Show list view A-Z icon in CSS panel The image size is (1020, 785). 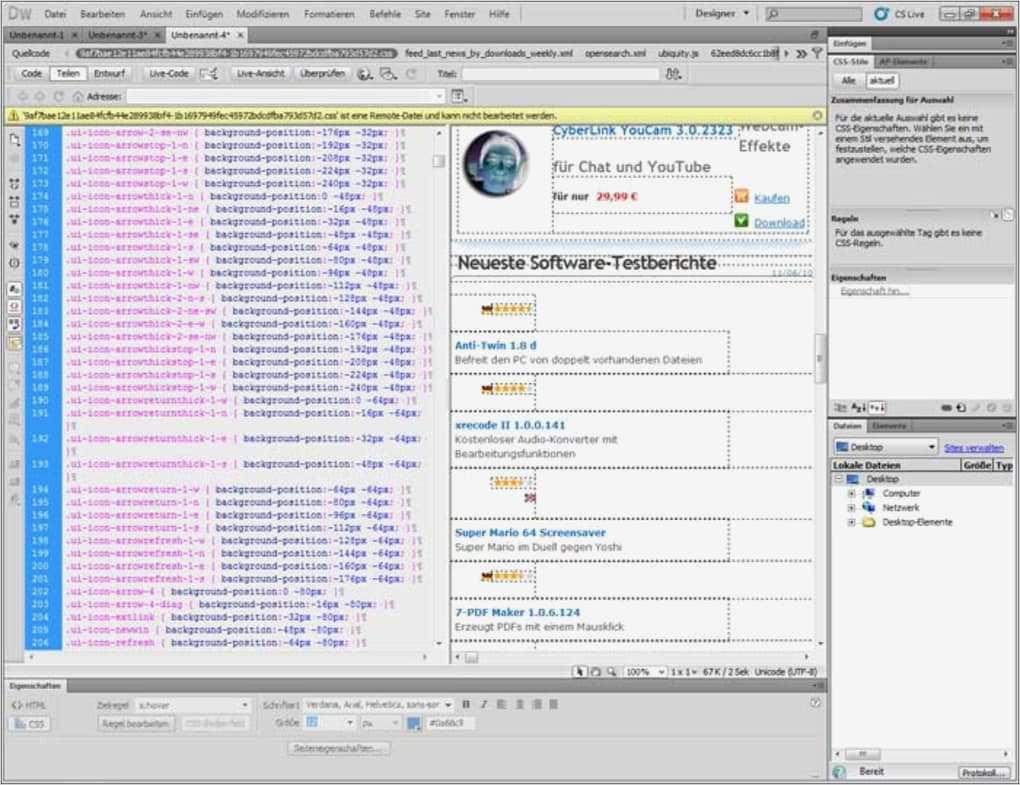[x=858, y=408]
